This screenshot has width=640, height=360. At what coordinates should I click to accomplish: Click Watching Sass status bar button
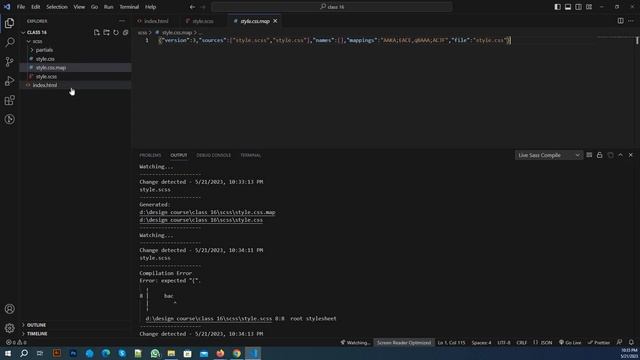[x=355, y=342]
